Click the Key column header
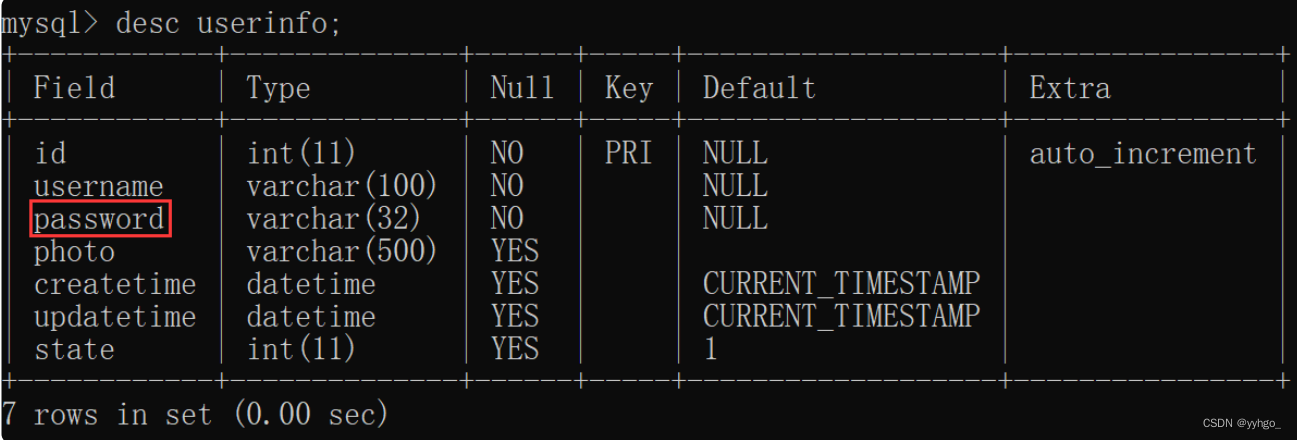 tap(629, 88)
